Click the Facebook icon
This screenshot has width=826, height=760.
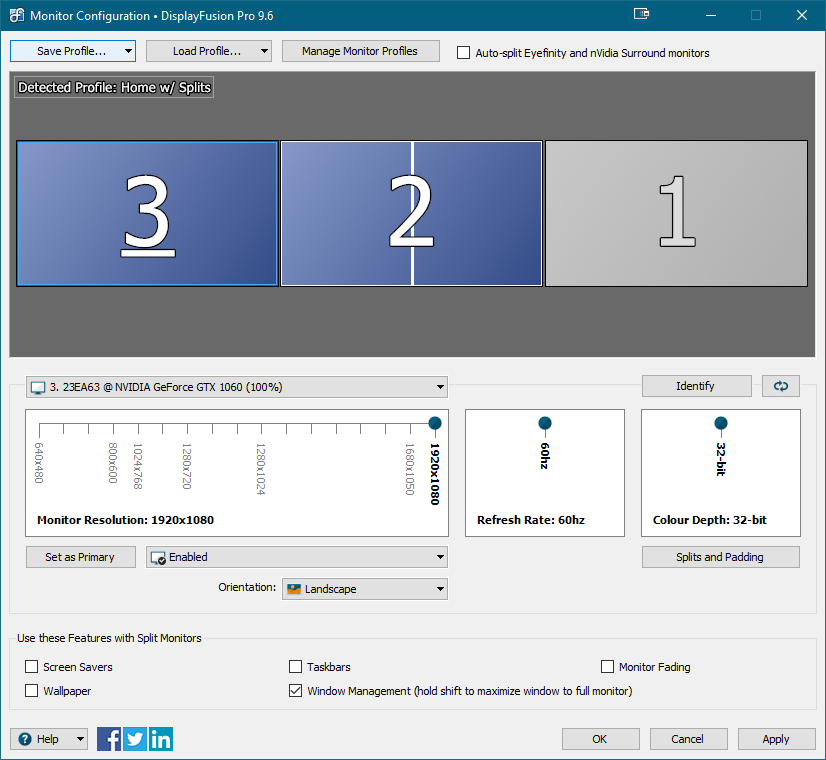109,739
